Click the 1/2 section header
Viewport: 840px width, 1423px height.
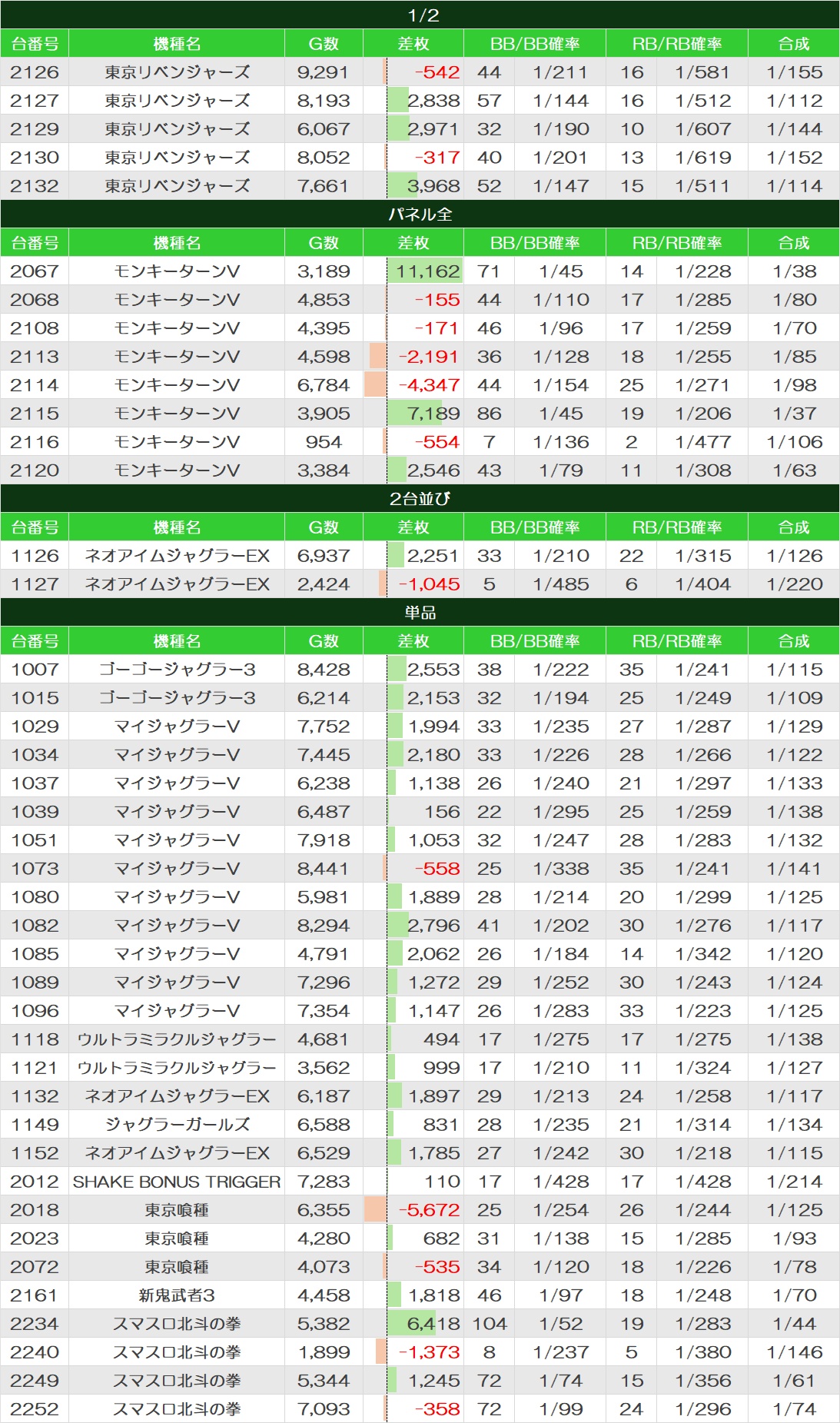[420, 15]
